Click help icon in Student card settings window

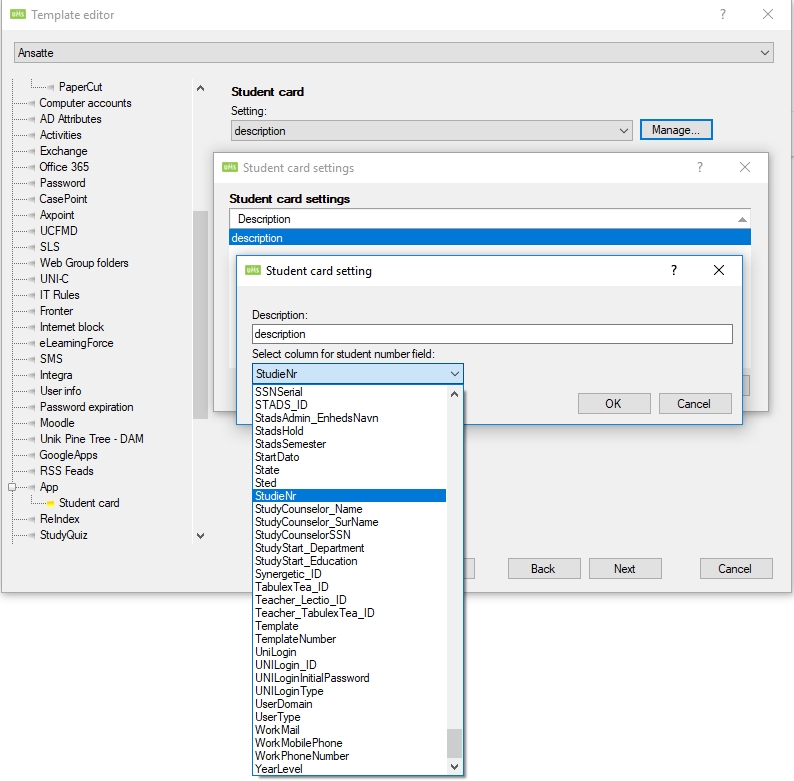click(x=700, y=168)
